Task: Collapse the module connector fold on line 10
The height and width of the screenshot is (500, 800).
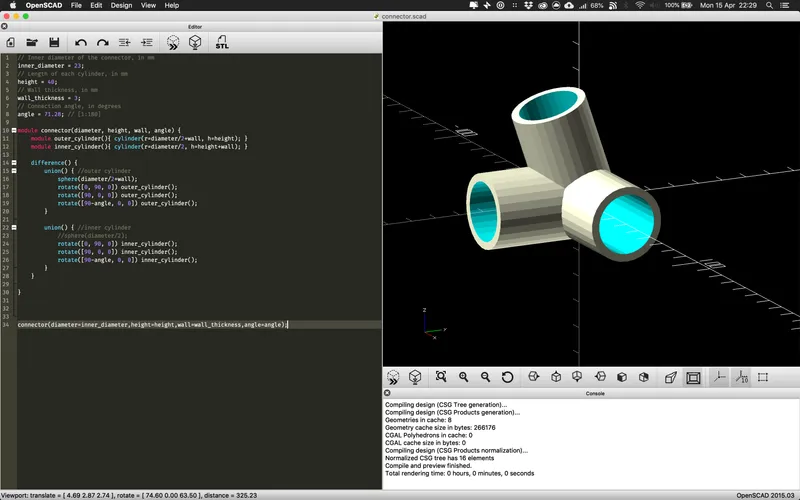Action: tap(14, 130)
